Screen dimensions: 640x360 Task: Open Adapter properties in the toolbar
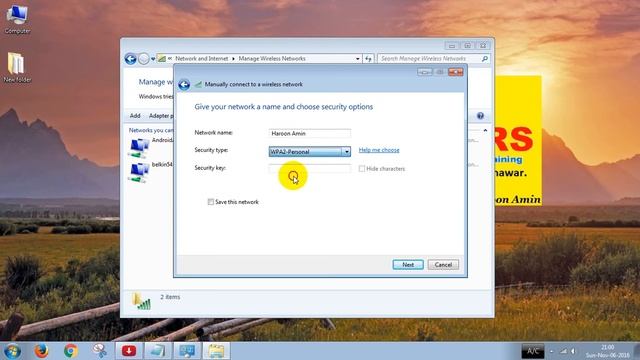coord(160,116)
